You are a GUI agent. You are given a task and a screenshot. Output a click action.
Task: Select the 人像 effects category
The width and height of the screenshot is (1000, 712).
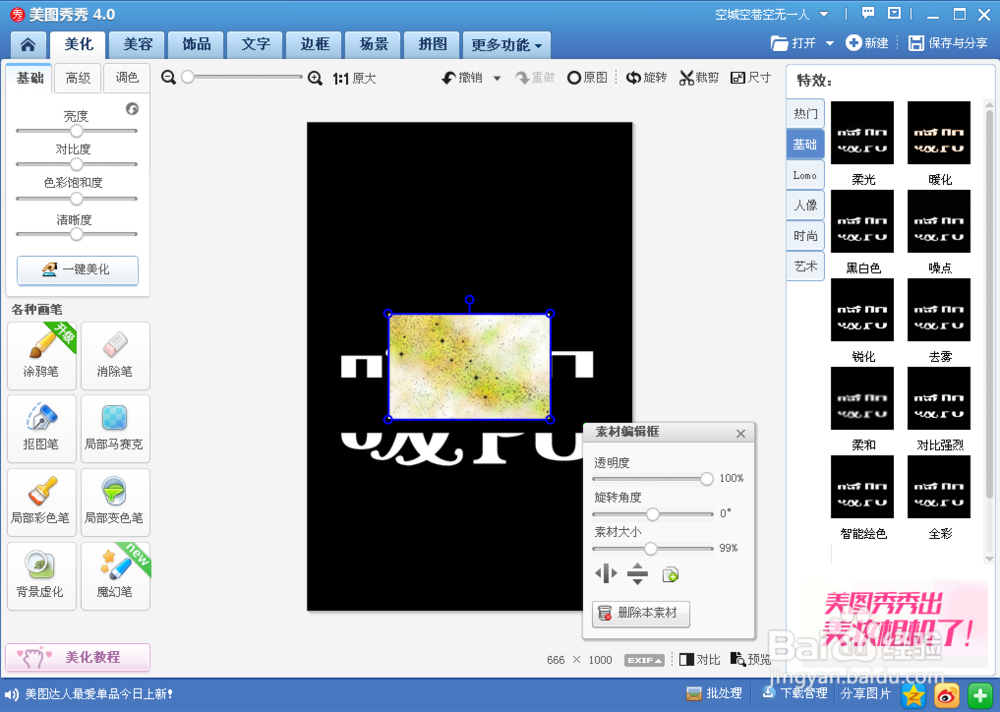pos(805,205)
